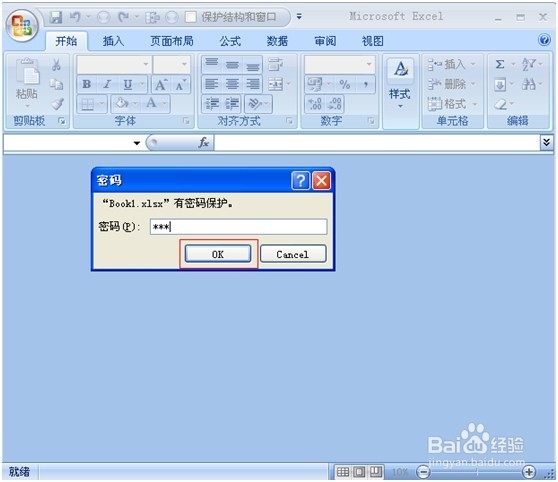558x482 pixels.
Task: Open the 视图 ribbon tab
Action: click(373, 41)
